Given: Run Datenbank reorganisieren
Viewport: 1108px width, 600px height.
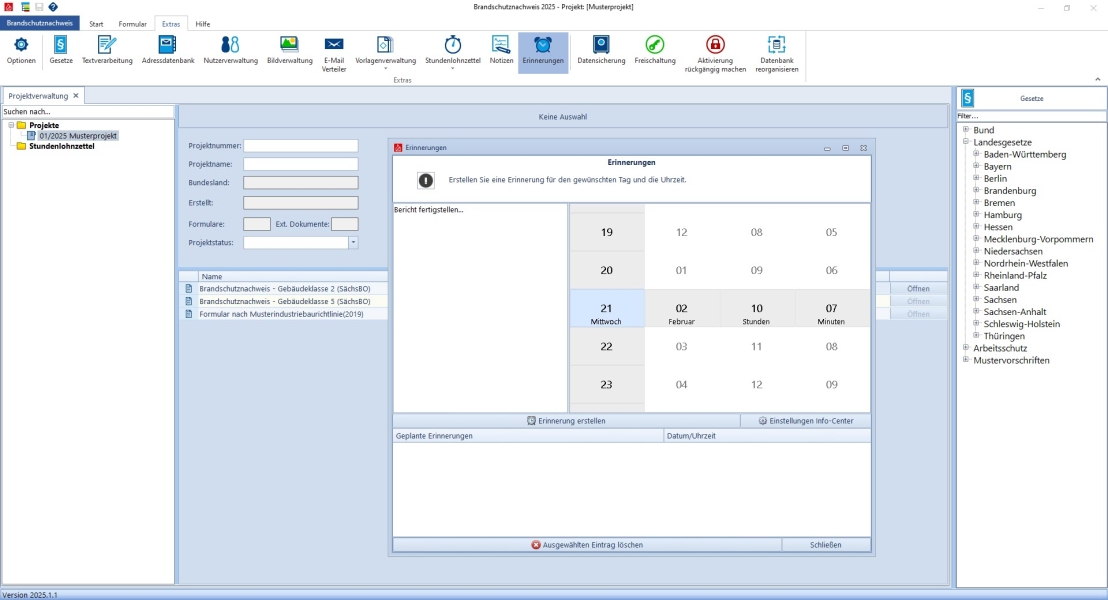Looking at the screenshot, I should click(x=777, y=54).
